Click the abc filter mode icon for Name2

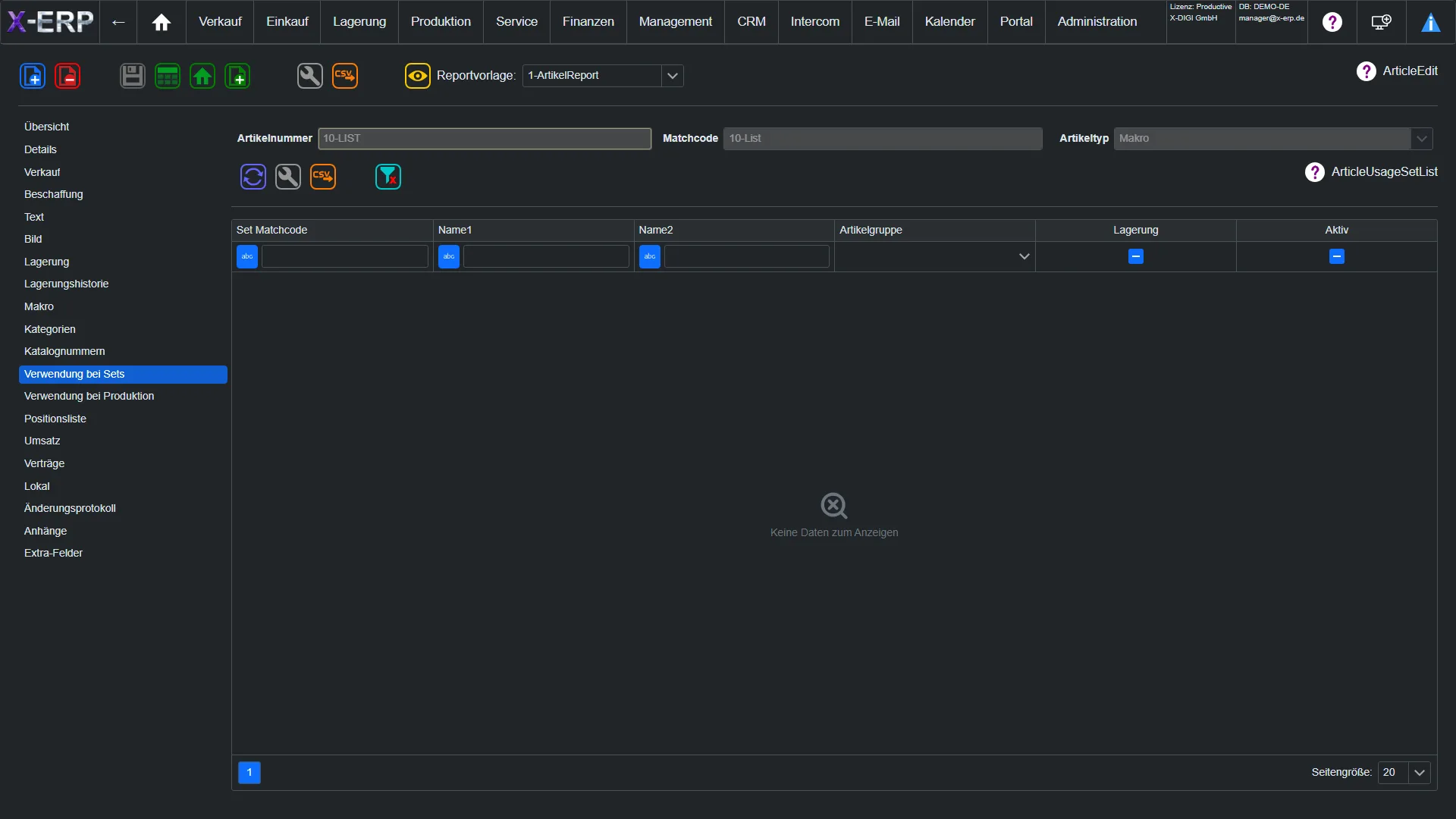coord(650,256)
